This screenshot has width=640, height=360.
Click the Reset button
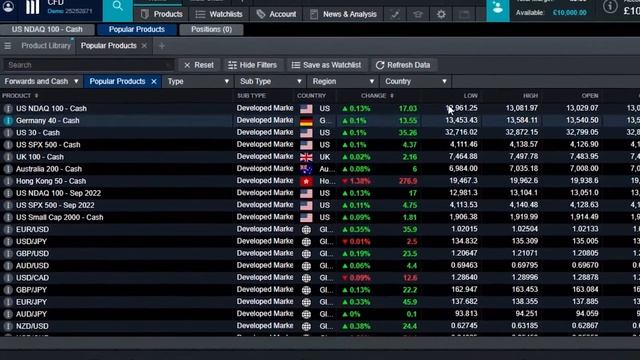199,65
